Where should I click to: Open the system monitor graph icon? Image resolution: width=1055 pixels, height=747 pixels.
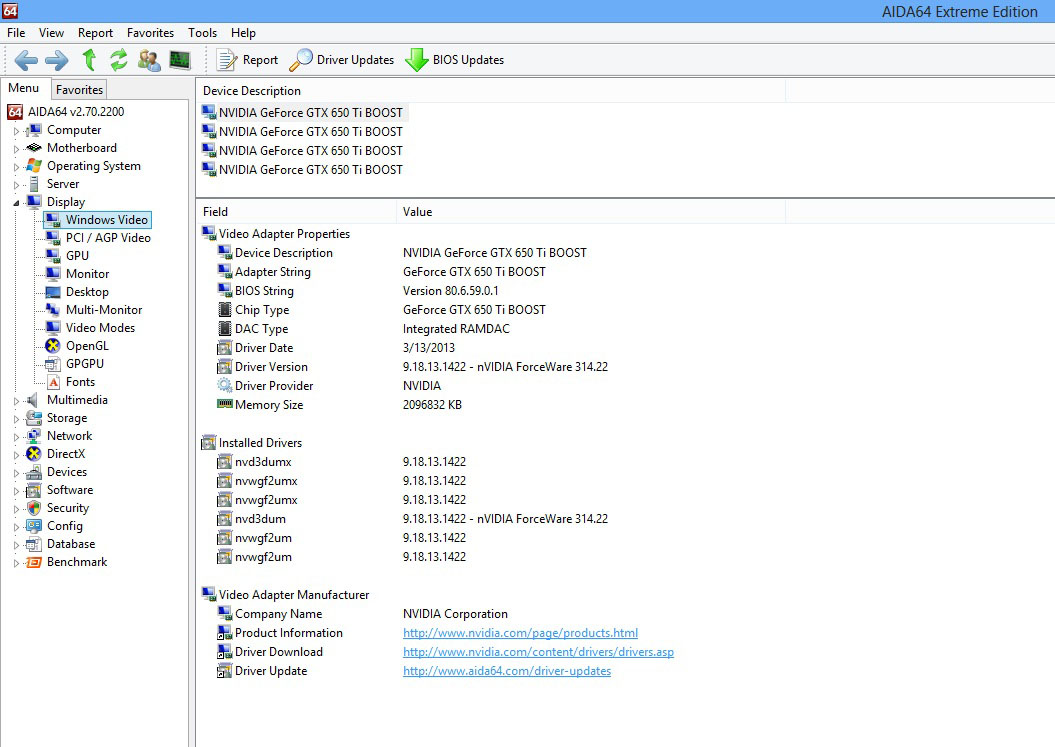180,60
